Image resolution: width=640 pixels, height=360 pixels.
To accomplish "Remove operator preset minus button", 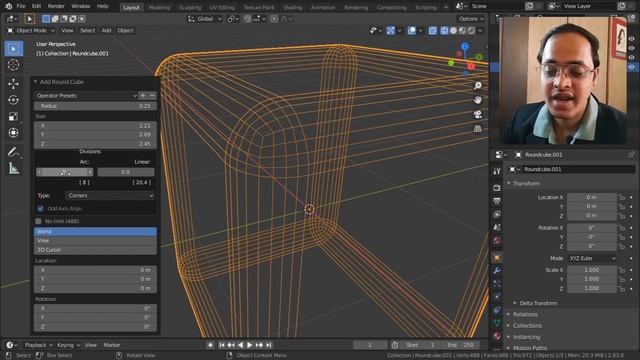I will click(x=152, y=96).
